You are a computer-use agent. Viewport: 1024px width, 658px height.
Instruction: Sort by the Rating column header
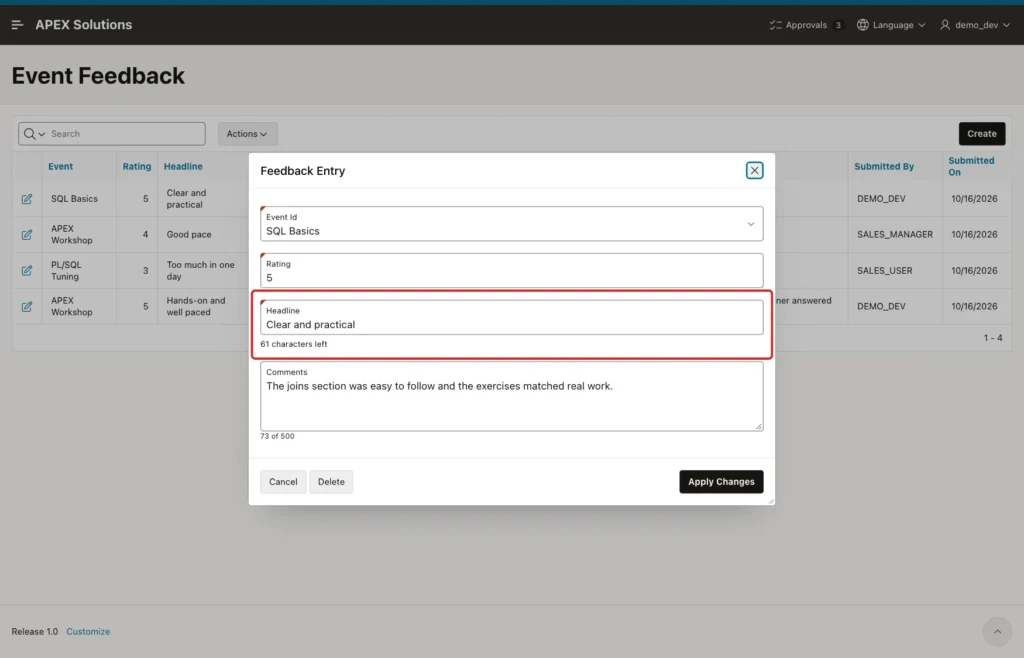coord(136,166)
